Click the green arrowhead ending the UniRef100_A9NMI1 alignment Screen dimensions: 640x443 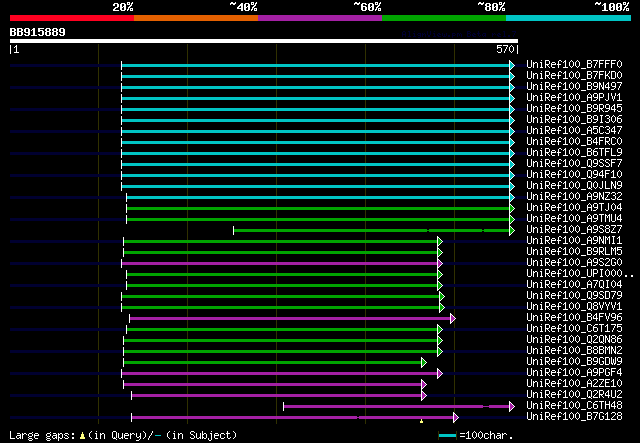click(440, 242)
